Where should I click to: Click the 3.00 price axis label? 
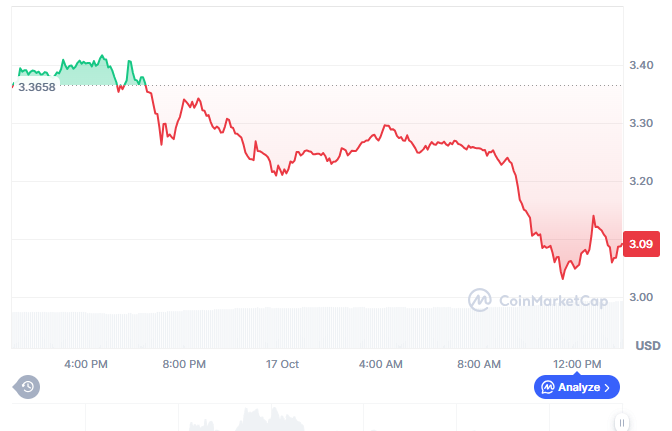click(641, 297)
